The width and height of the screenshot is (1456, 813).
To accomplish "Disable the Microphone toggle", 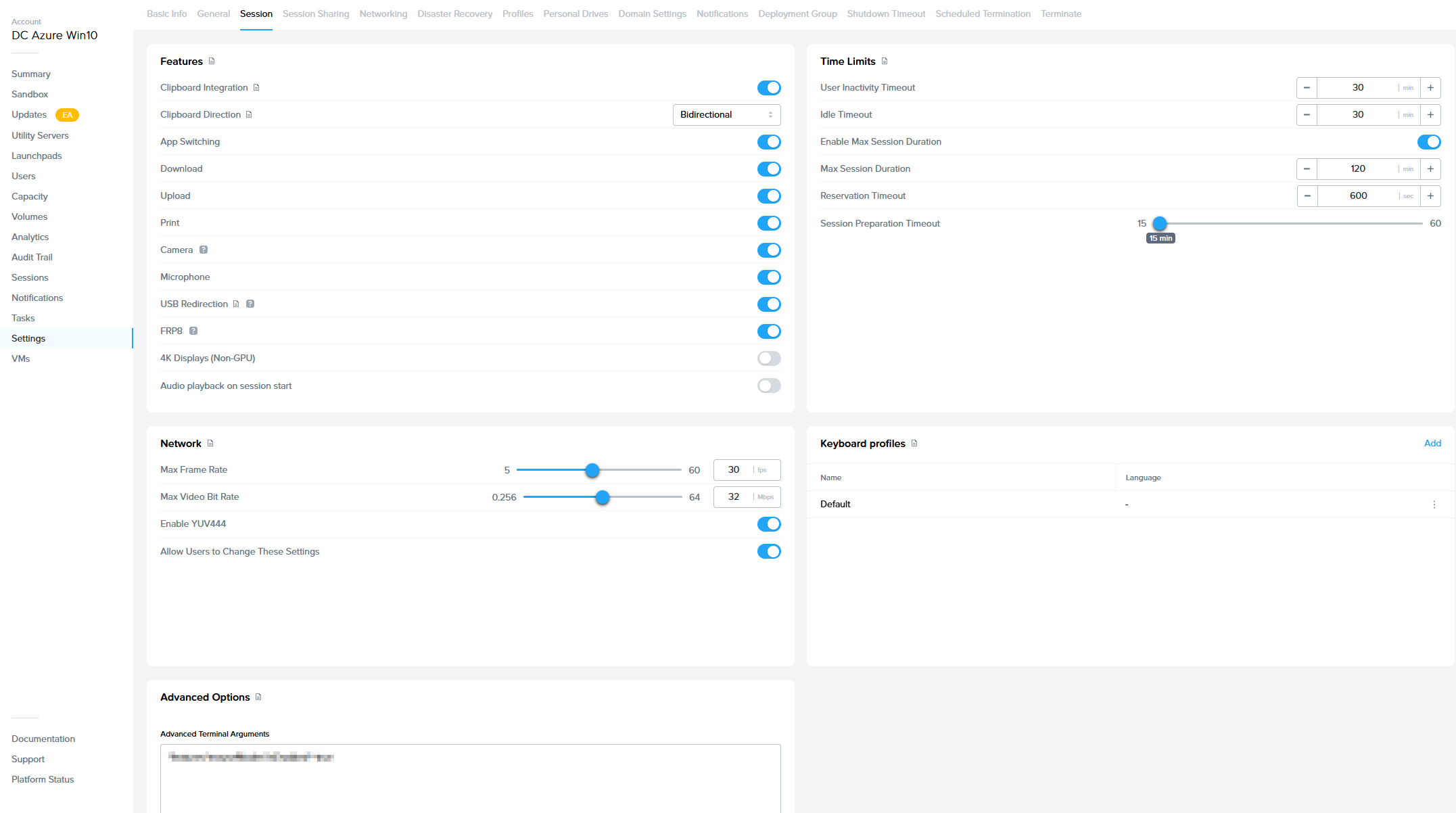I will coord(769,277).
